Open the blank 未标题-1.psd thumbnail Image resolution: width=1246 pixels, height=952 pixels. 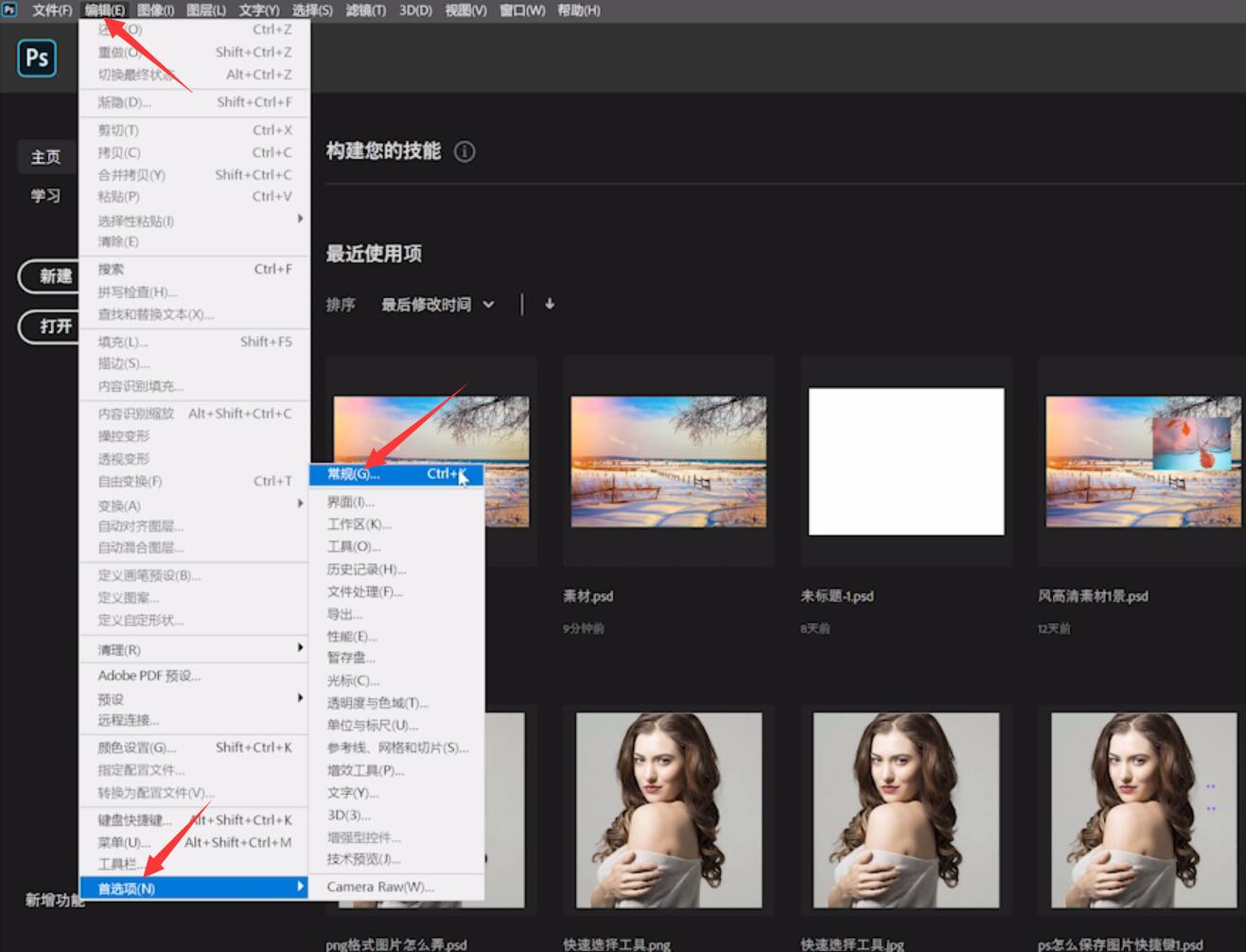point(906,462)
